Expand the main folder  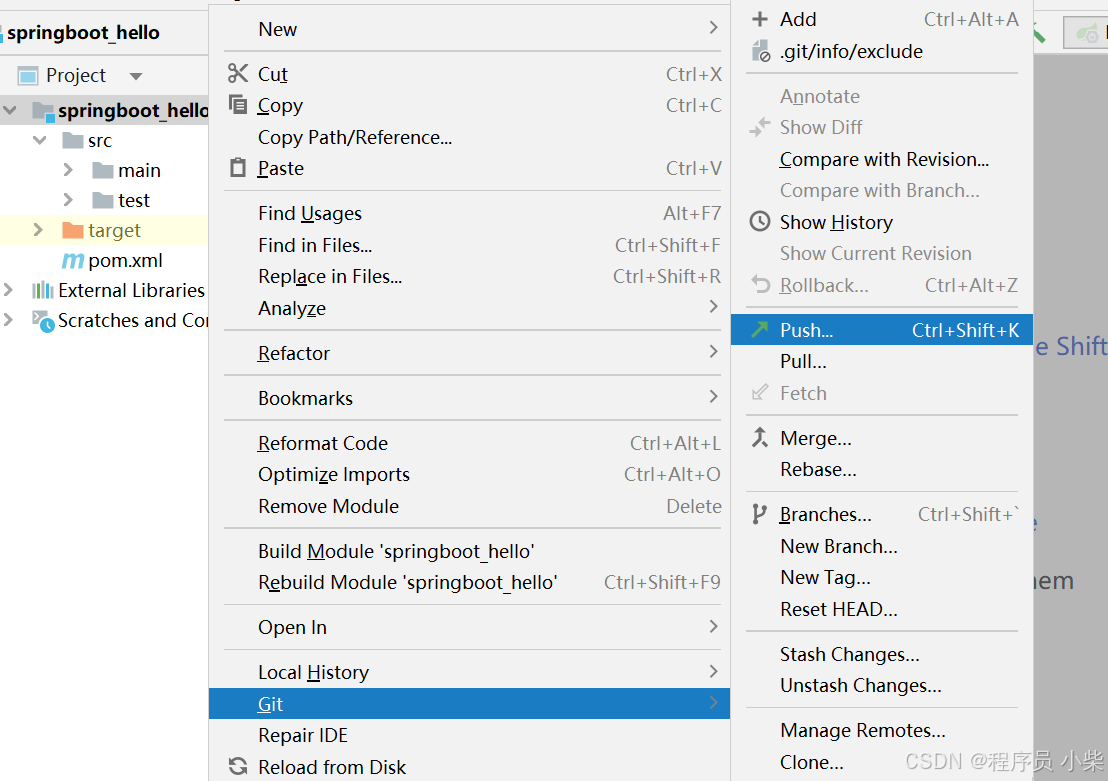point(69,170)
